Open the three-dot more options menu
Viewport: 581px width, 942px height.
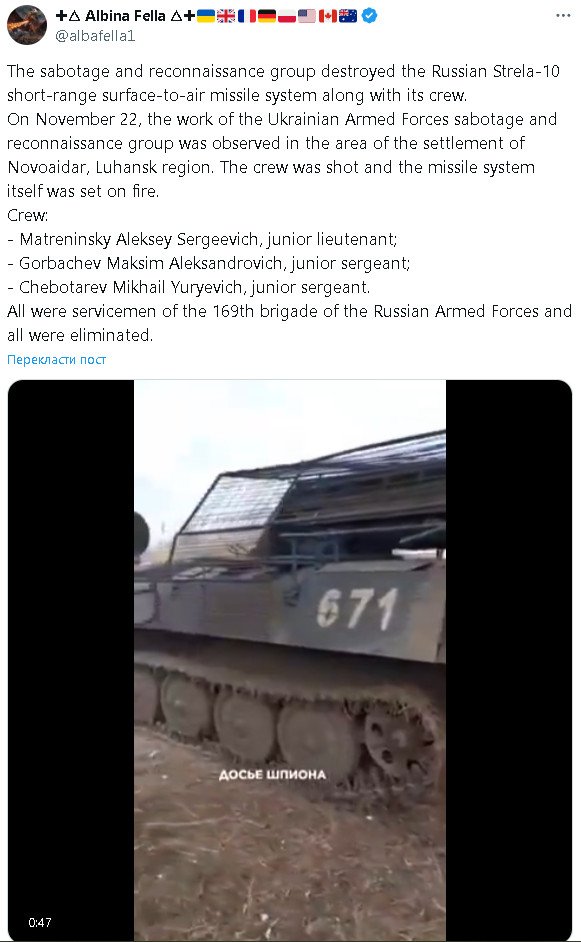(x=563, y=16)
